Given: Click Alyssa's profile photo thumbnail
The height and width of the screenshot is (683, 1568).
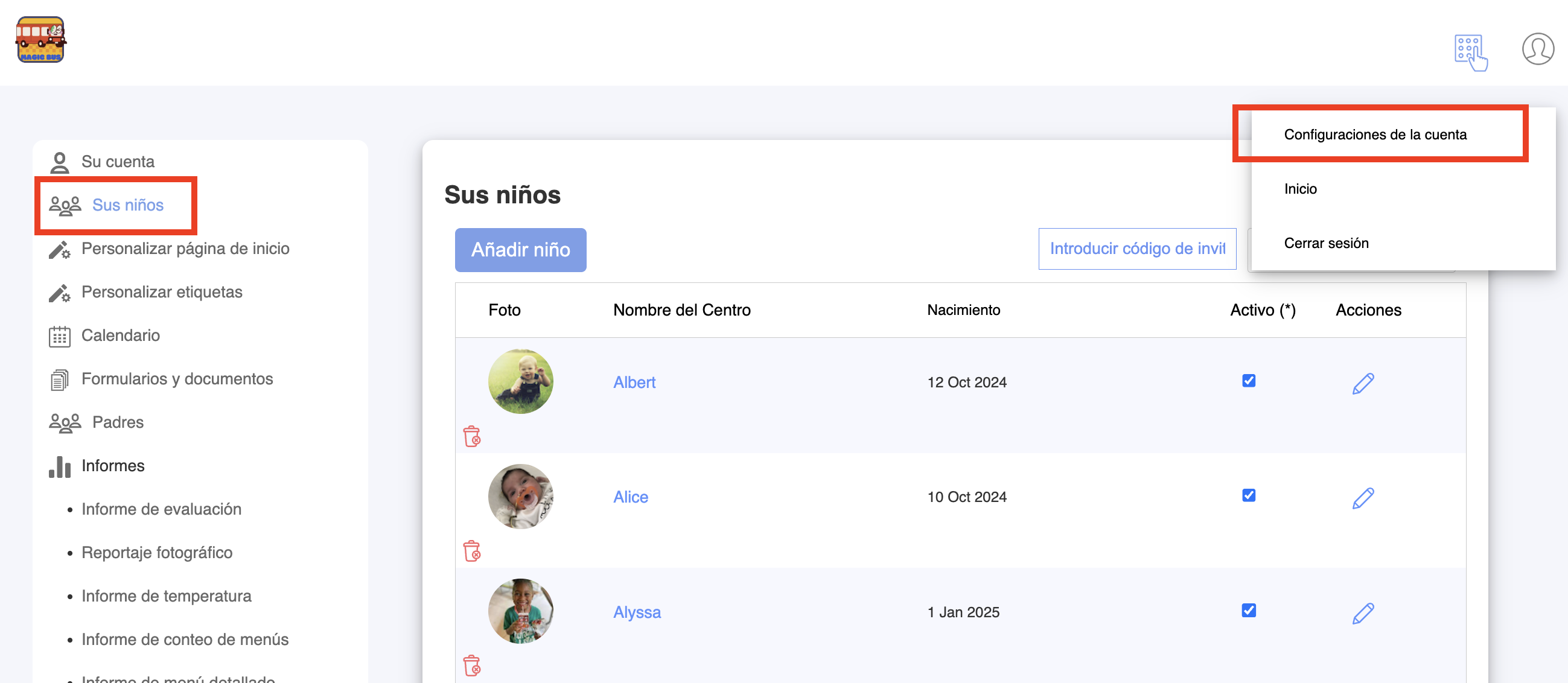Looking at the screenshot, I should (x=520, y=611).
